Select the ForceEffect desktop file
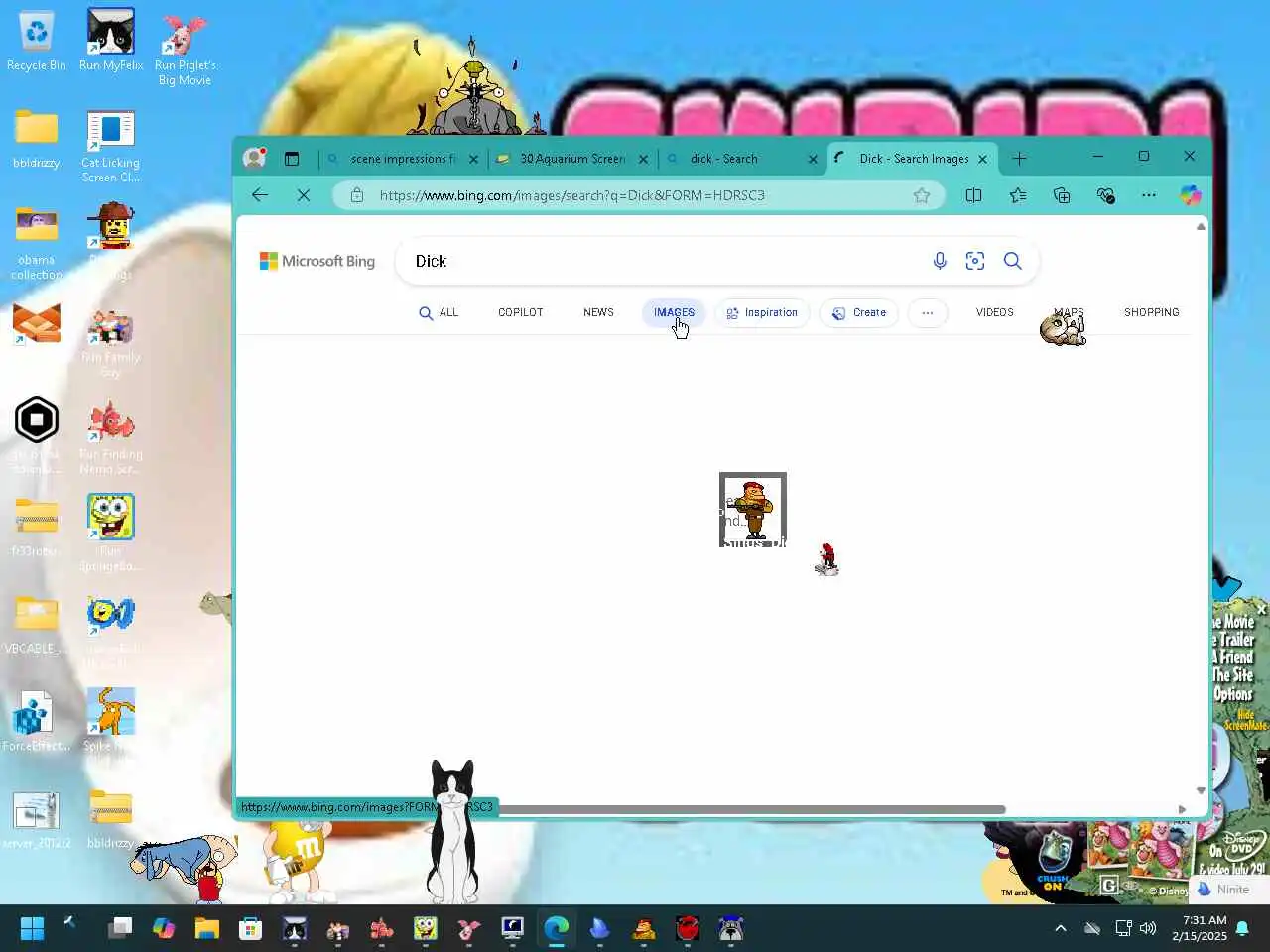1270x952 pixels. 36,721
